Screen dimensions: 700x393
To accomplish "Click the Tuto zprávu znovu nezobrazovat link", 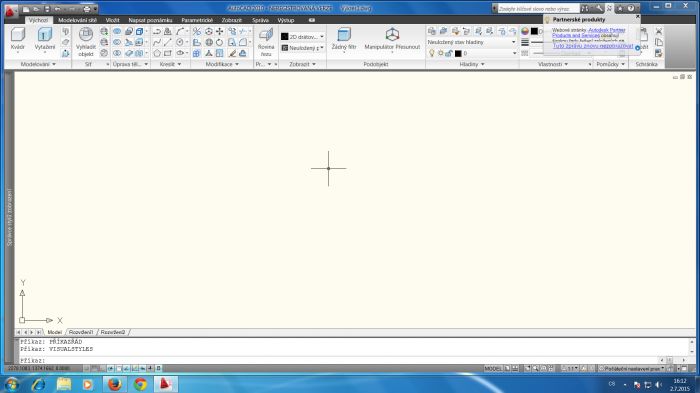I will tap(593, 46).
